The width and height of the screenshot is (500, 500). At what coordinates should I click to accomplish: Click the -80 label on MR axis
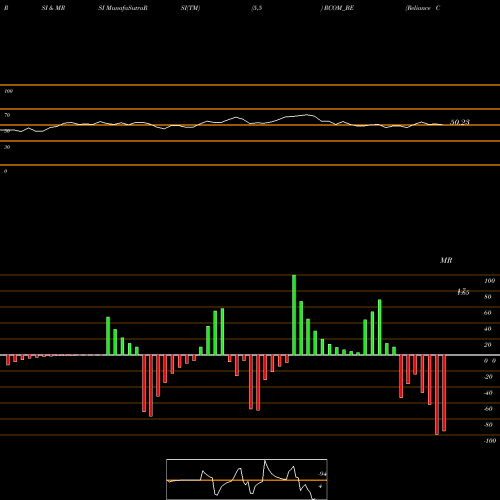coord(488,425)
